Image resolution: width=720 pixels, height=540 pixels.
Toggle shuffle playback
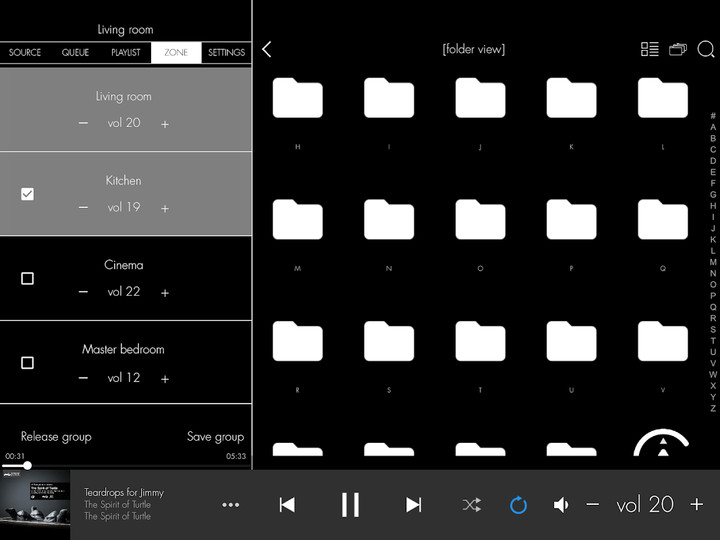pyautogui.click(x=471, y=505)
